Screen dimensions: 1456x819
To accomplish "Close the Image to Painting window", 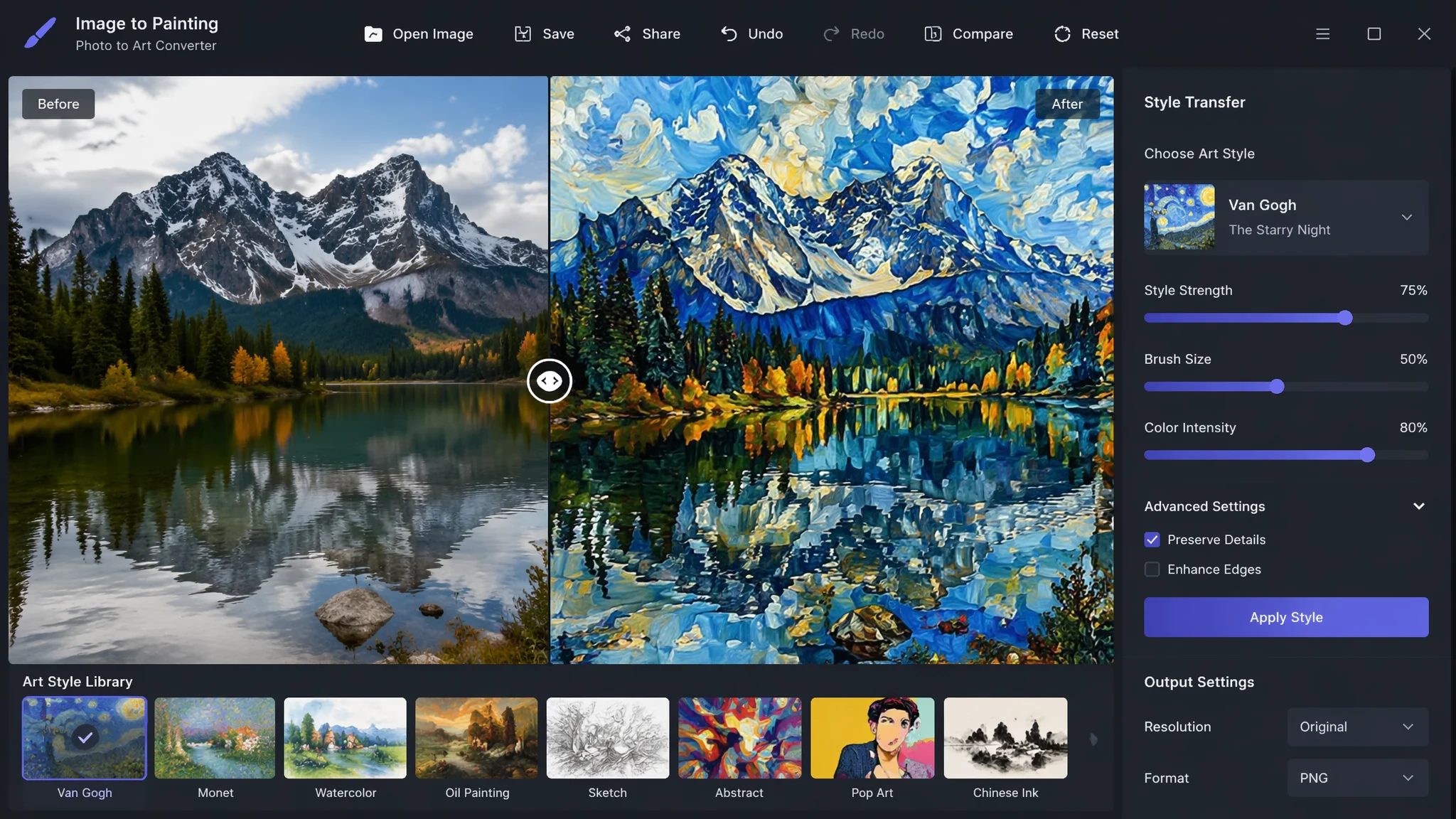I will click(1424, 34).
